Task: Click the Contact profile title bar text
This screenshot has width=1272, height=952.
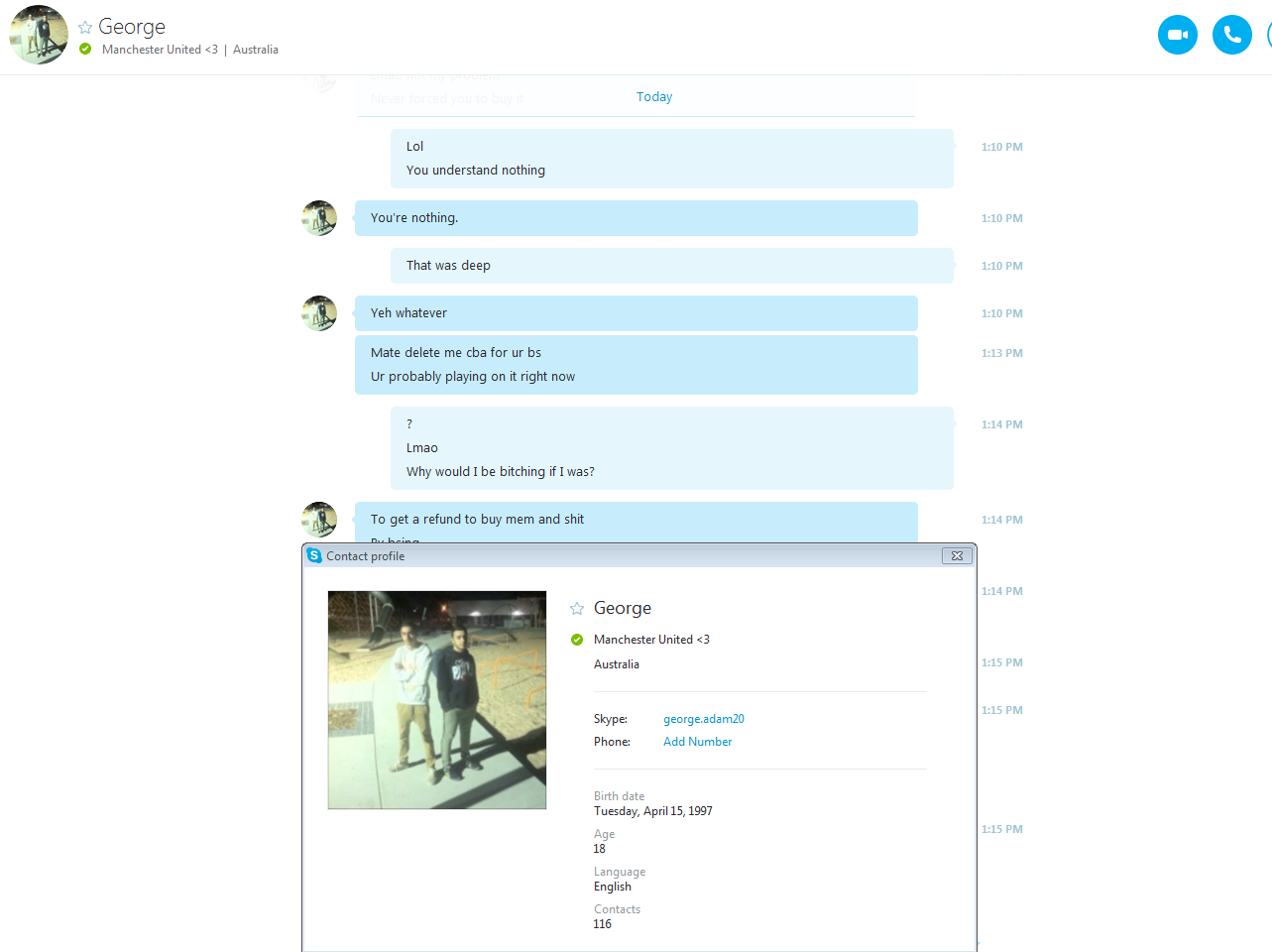Action: coord(366,556)
